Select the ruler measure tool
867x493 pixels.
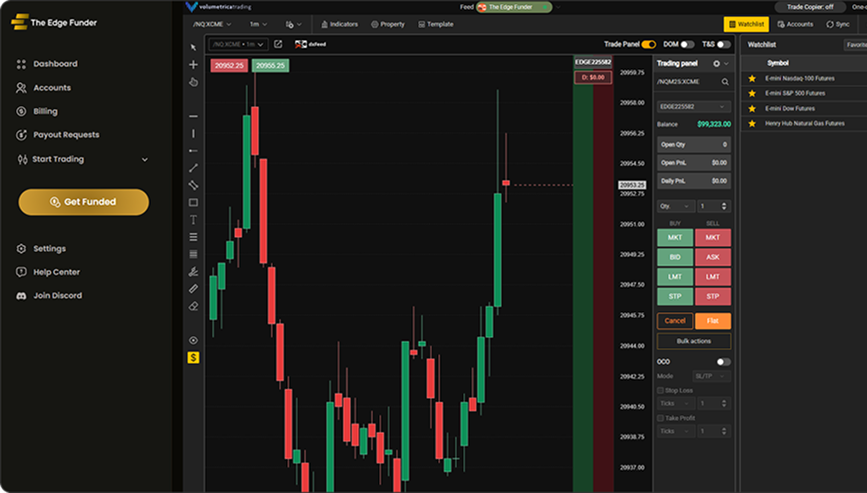[x=193, y=288]
